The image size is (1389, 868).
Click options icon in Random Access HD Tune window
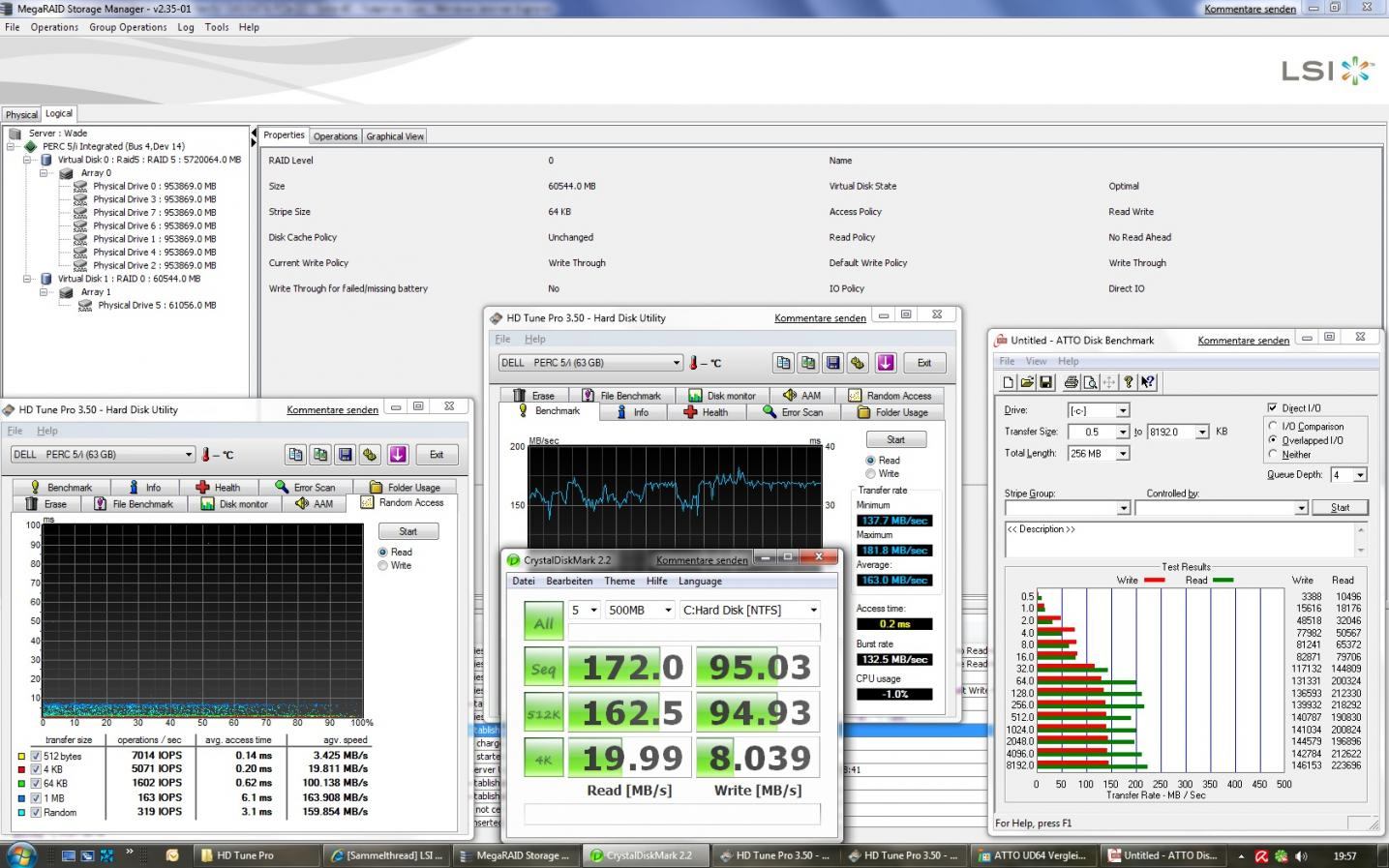coord(370,454)
